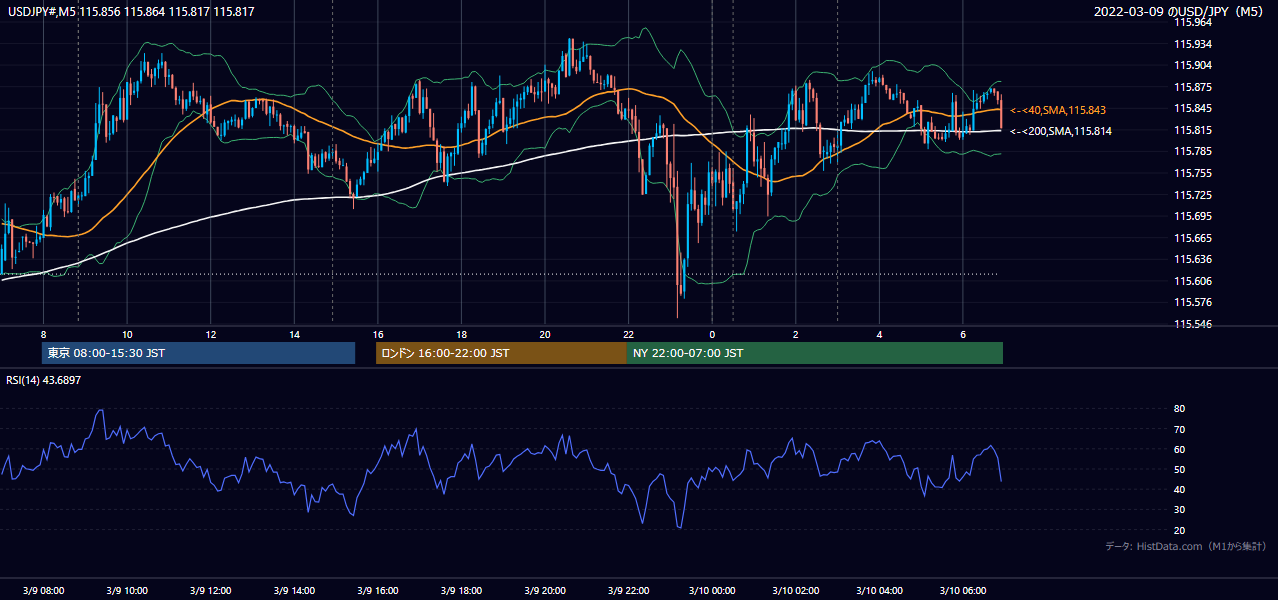This screenshot has height=600, width=1278.
Task: Click the 3/10 00:00 time label
Action: point(711,590)
